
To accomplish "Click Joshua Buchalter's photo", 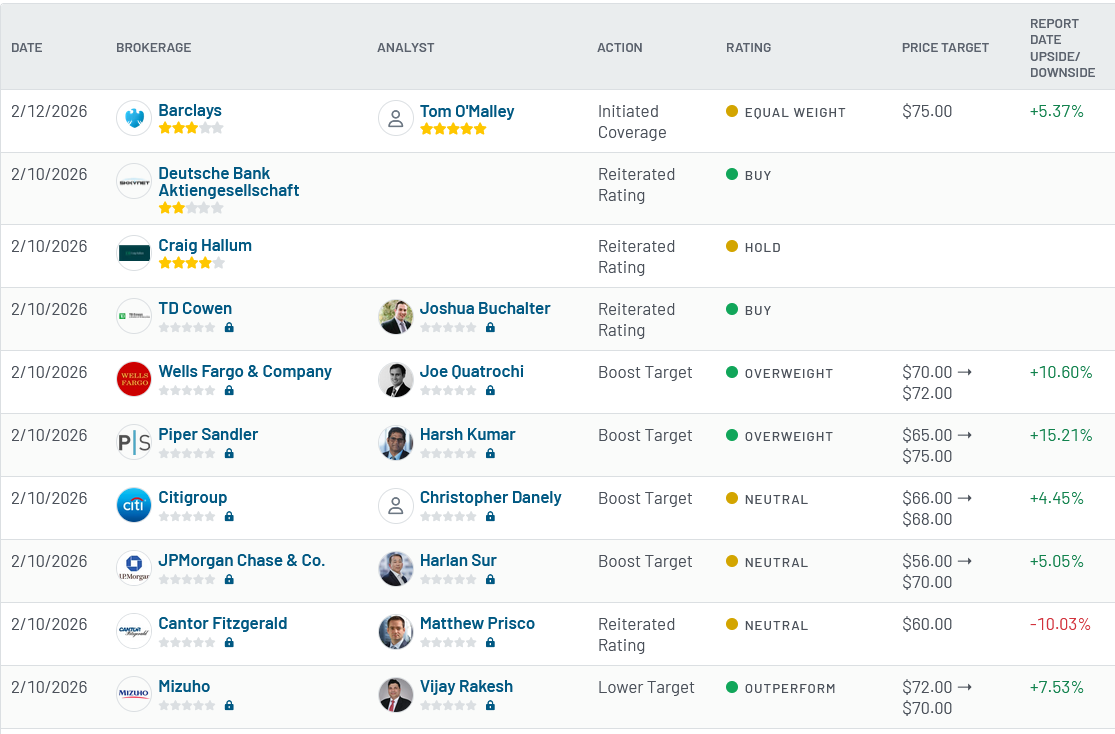I will click(x=395, y=317).
